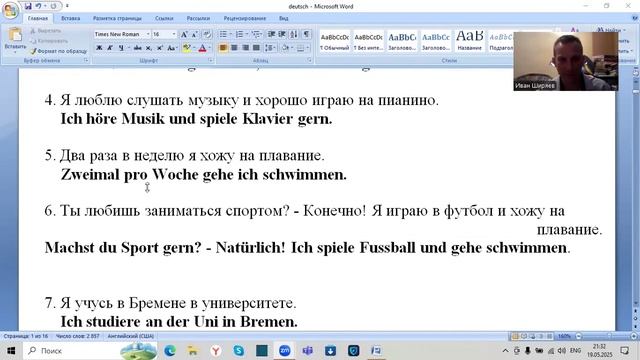Click the subscript x₂ icon

point(149,48)
